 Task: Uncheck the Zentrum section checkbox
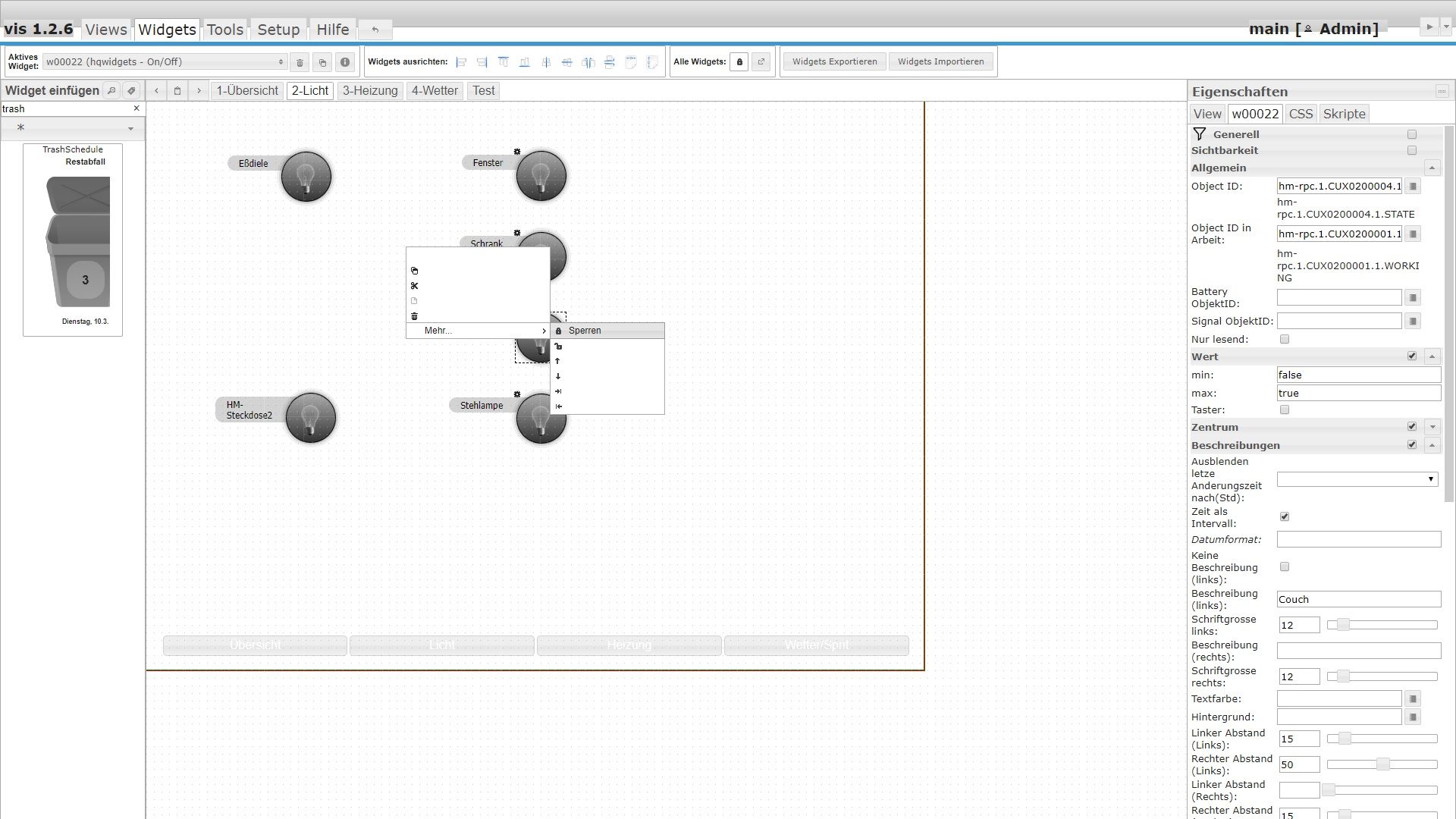pos(1412,427)
